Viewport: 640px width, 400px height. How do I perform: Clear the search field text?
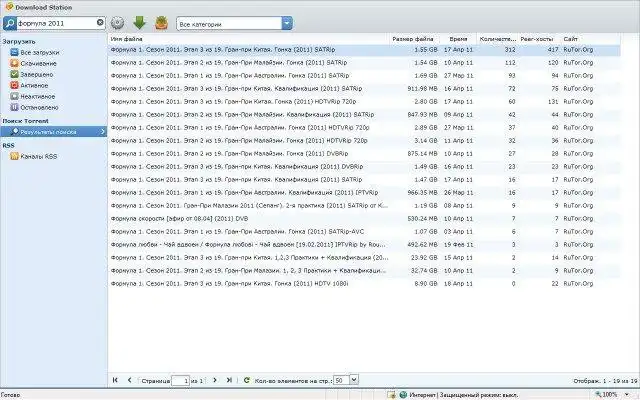100,22
